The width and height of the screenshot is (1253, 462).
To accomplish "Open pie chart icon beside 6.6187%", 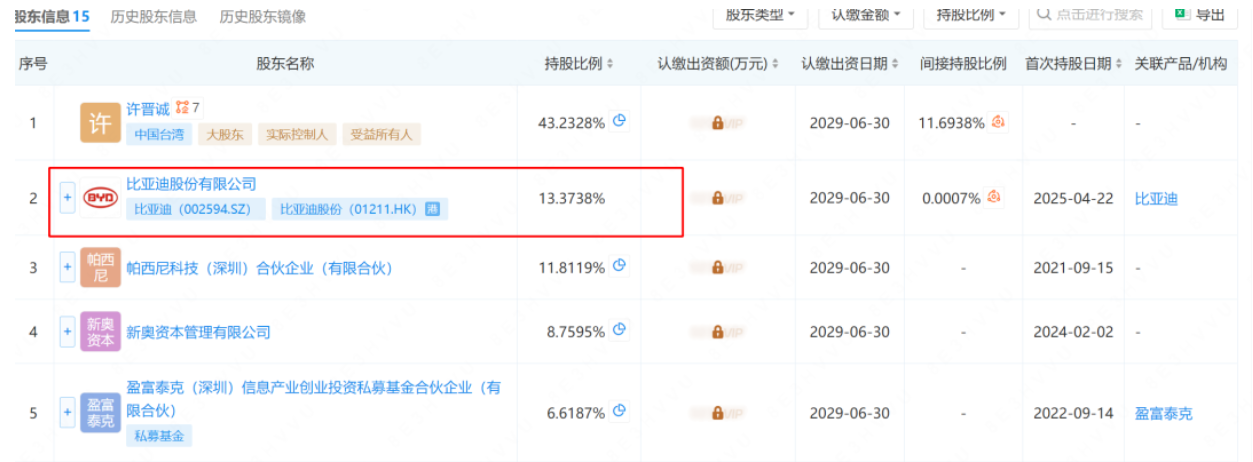I will pyautogui.click(x=619, y=411).
